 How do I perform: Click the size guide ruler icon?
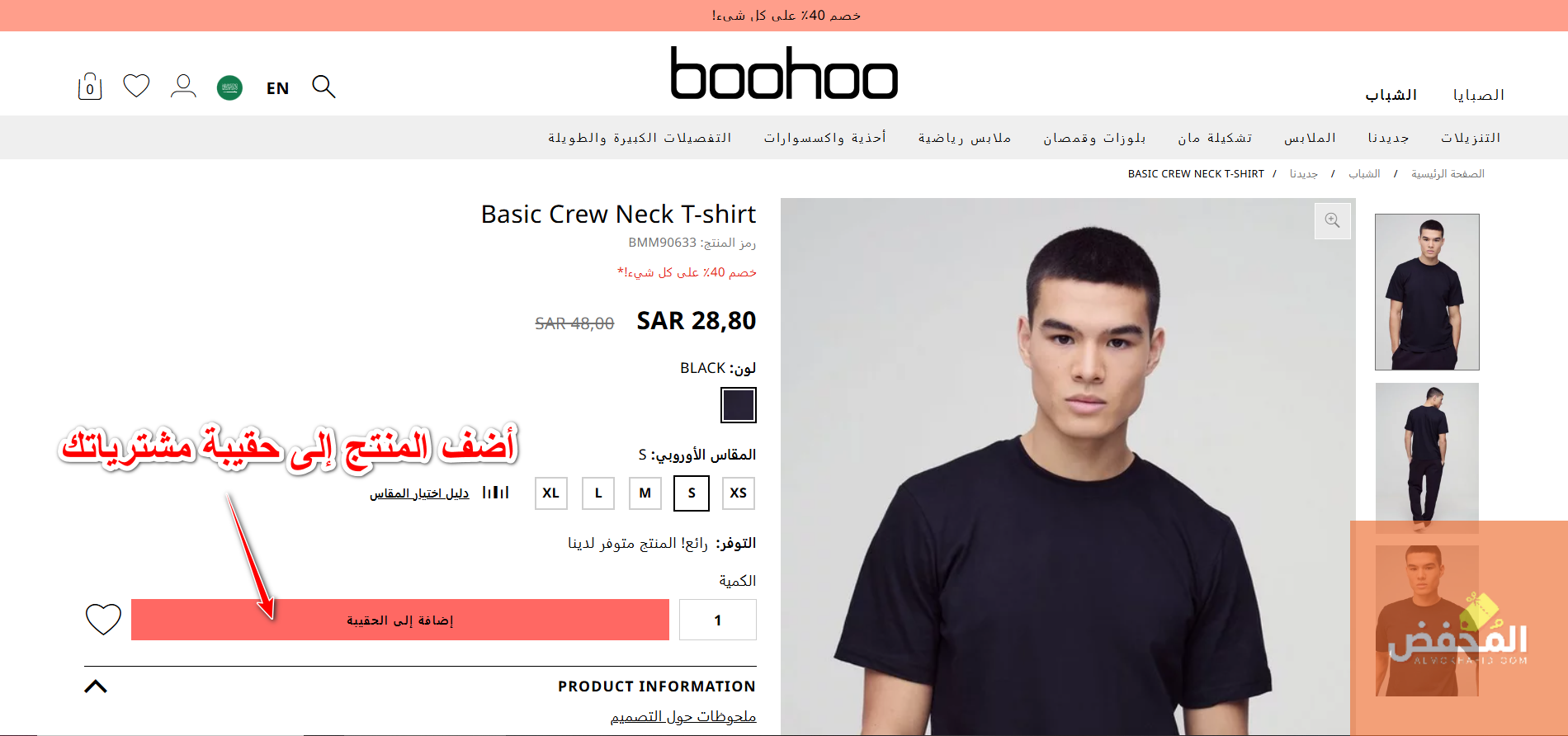coord(496,493)
